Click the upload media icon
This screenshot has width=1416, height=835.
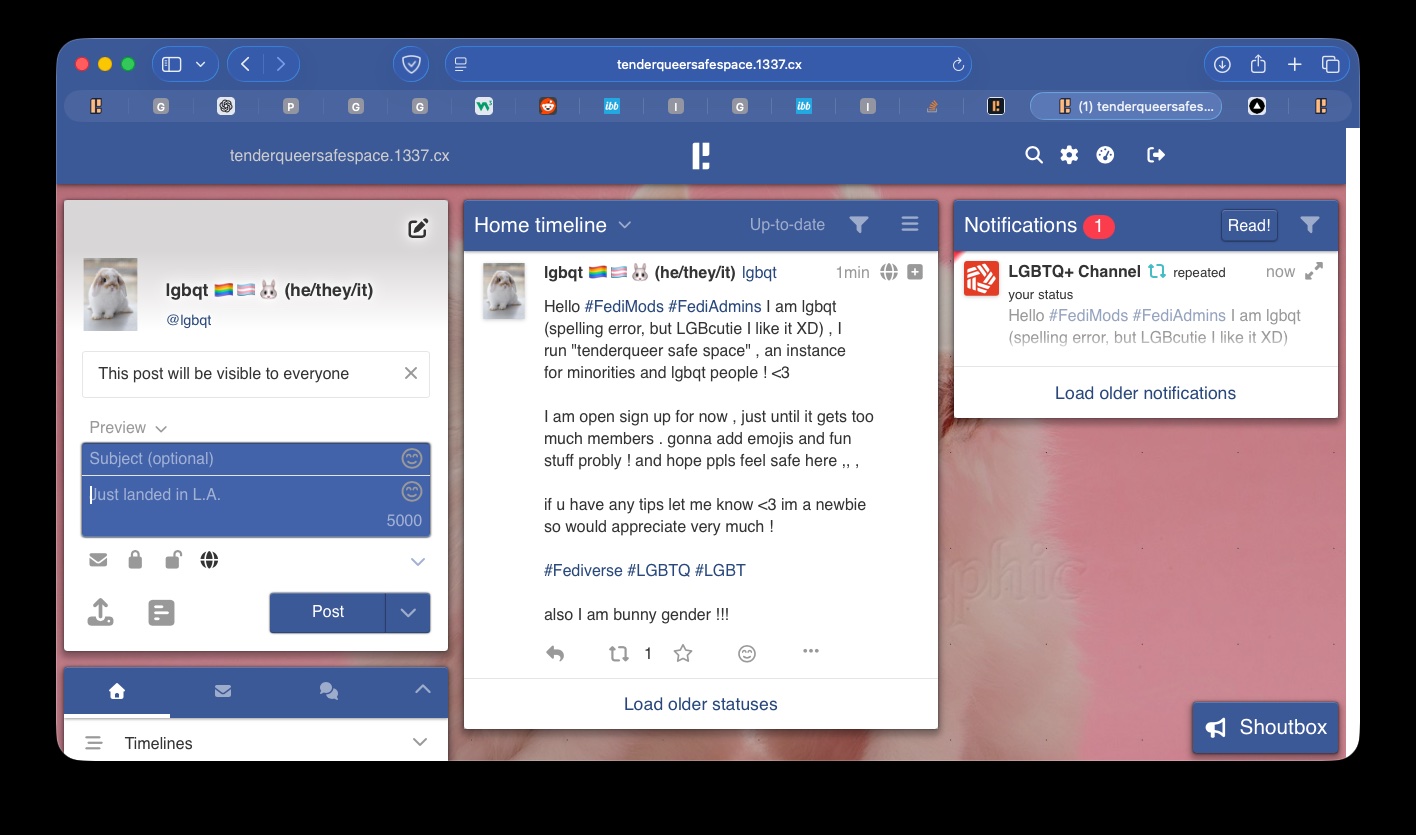[100, 612]
